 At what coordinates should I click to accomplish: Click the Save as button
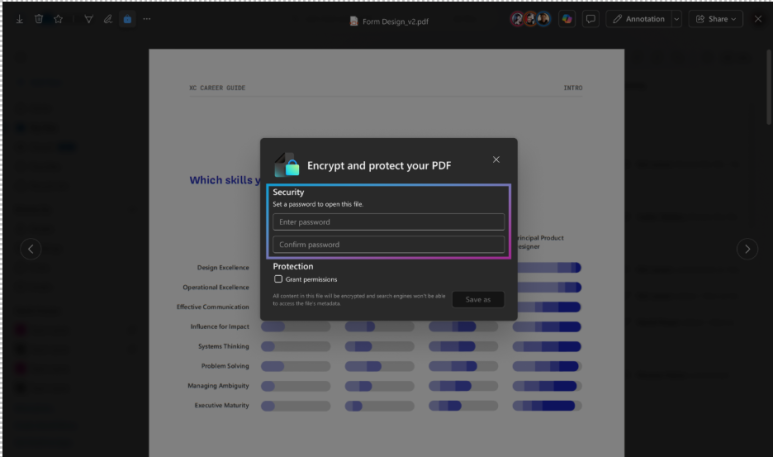pos(478,299)
